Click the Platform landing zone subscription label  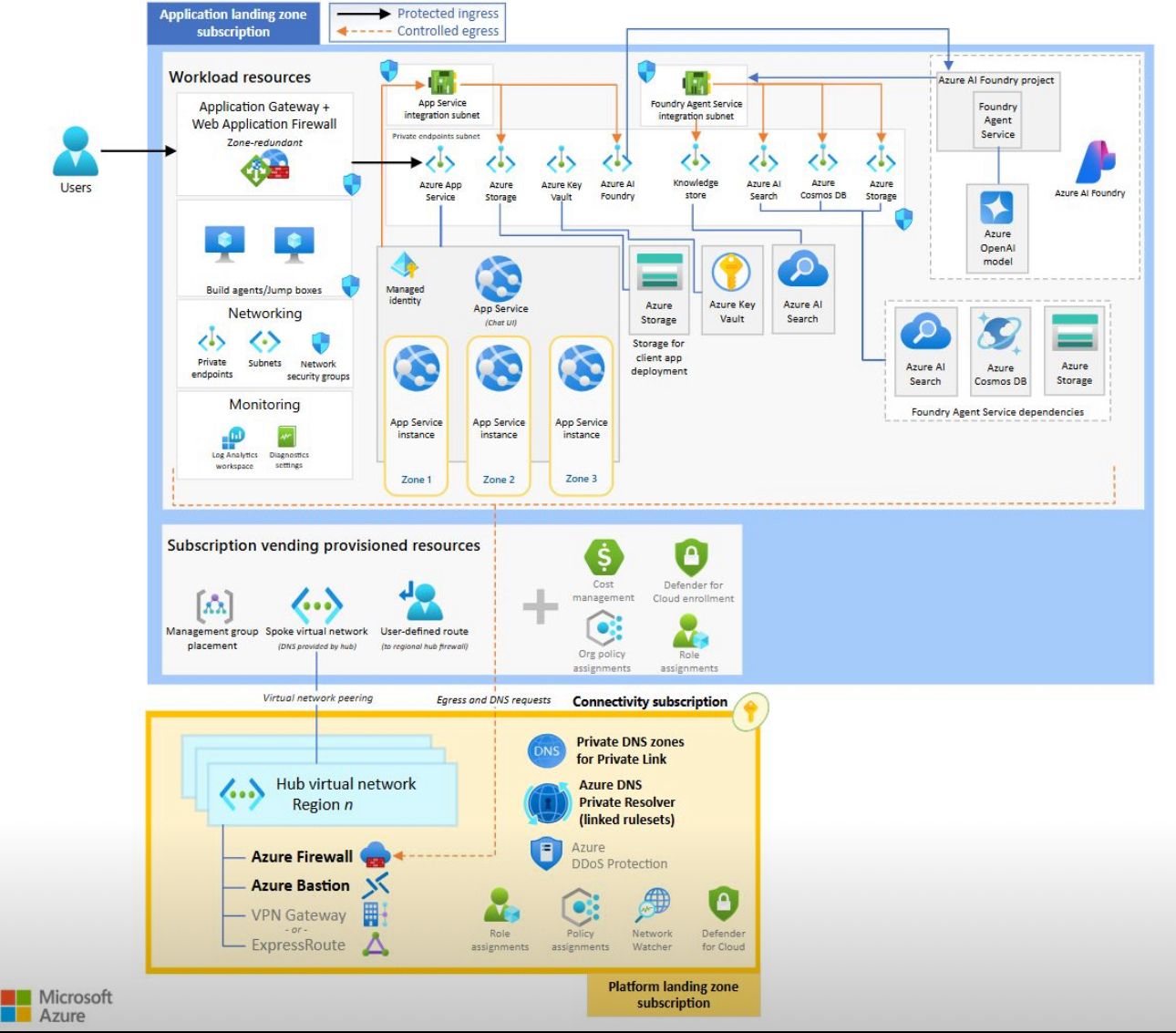(673, 995)
